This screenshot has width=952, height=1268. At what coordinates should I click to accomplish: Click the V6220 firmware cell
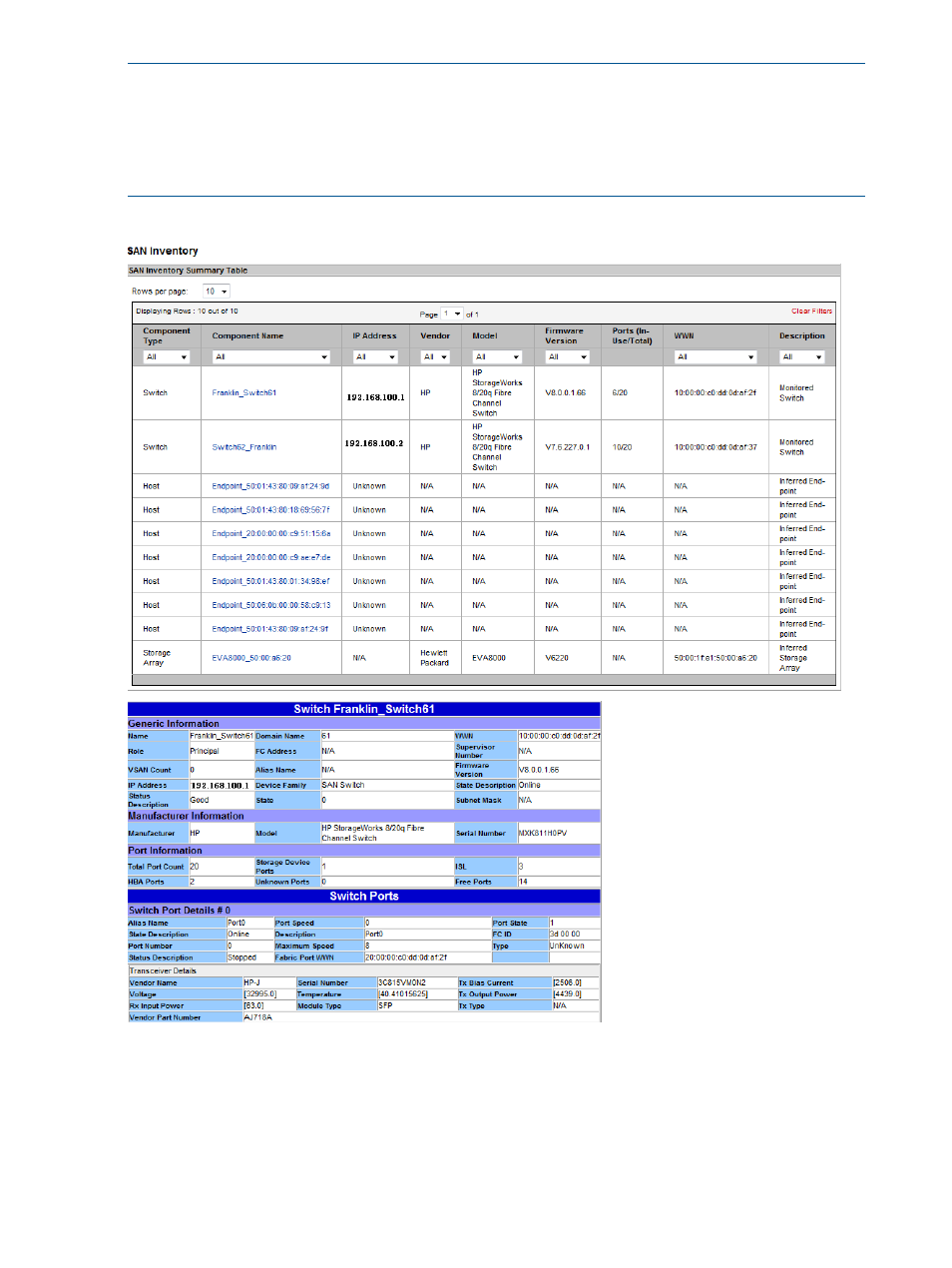[x=557, y=658]
